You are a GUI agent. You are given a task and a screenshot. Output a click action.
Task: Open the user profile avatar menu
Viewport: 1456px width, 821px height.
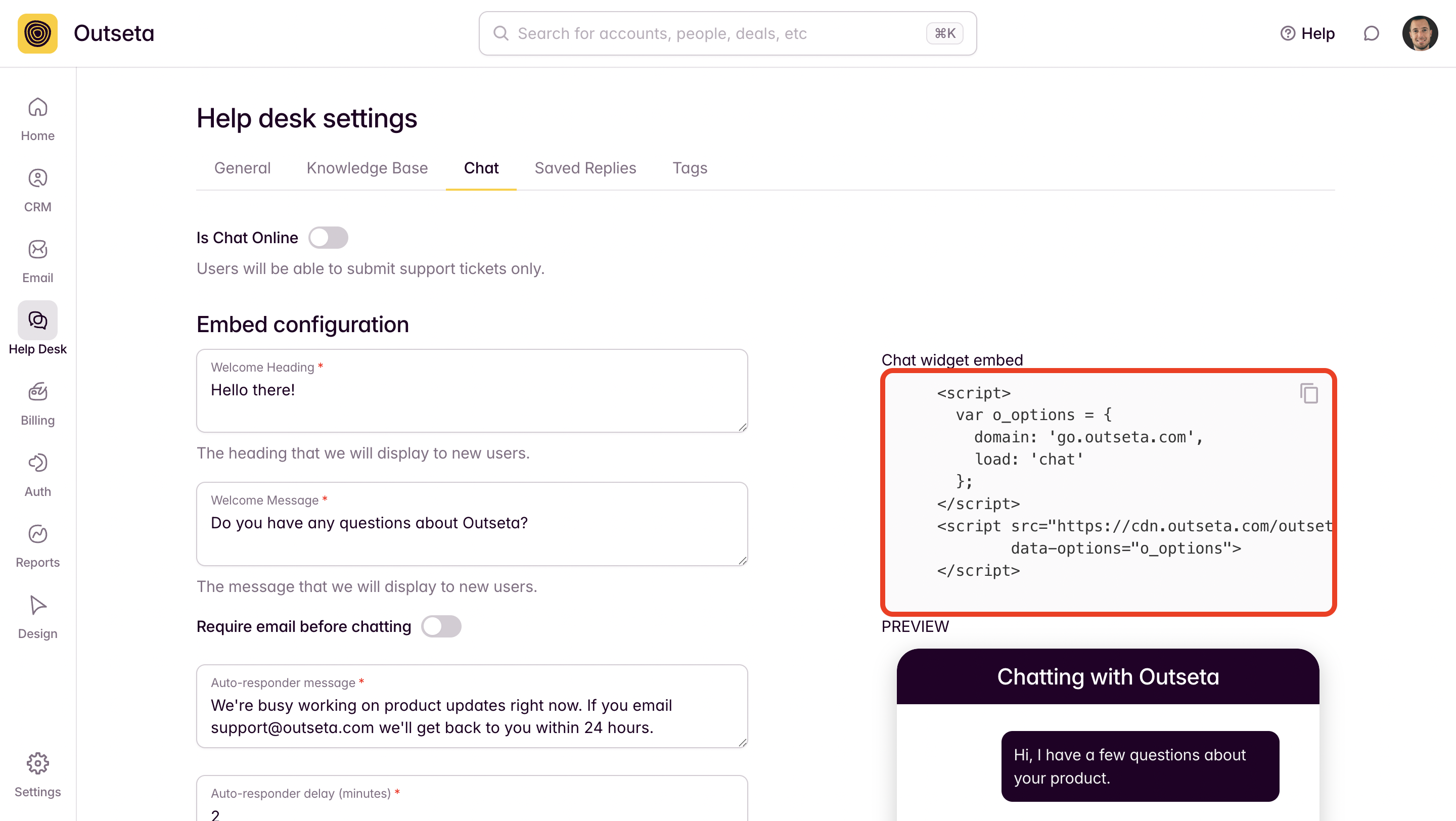coord(1419,33)
